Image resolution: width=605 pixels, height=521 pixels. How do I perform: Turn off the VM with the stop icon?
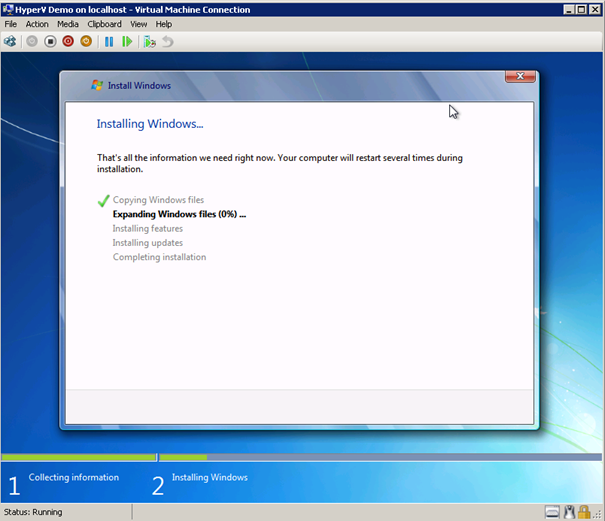(50, 41)
